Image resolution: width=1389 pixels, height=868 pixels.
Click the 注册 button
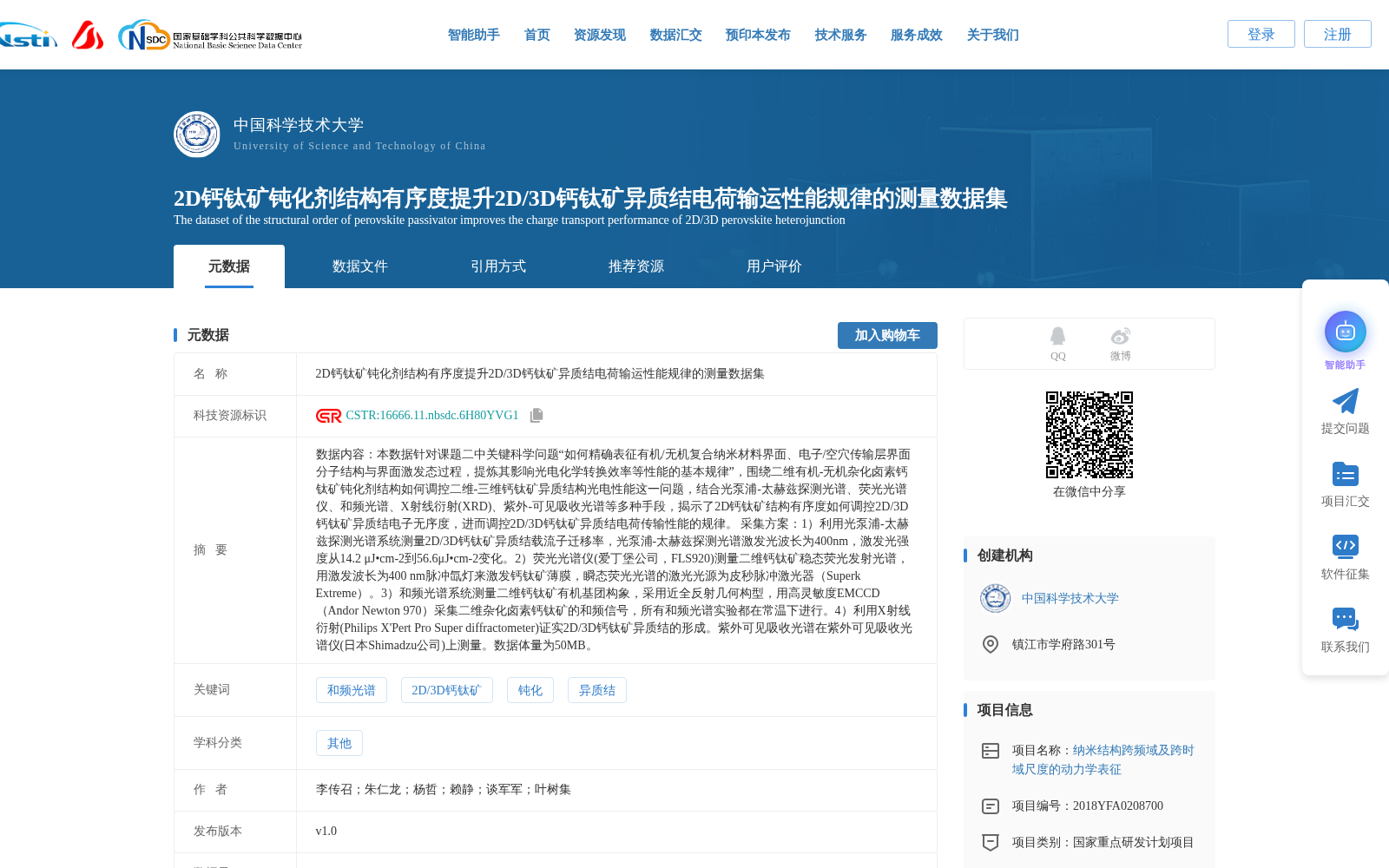(1338, 34)
